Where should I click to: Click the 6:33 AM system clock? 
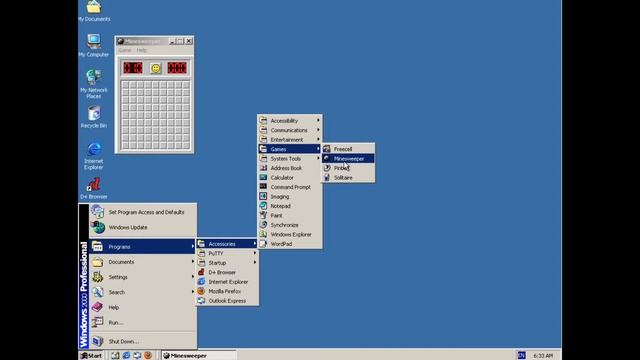click(x=543, y=356)
